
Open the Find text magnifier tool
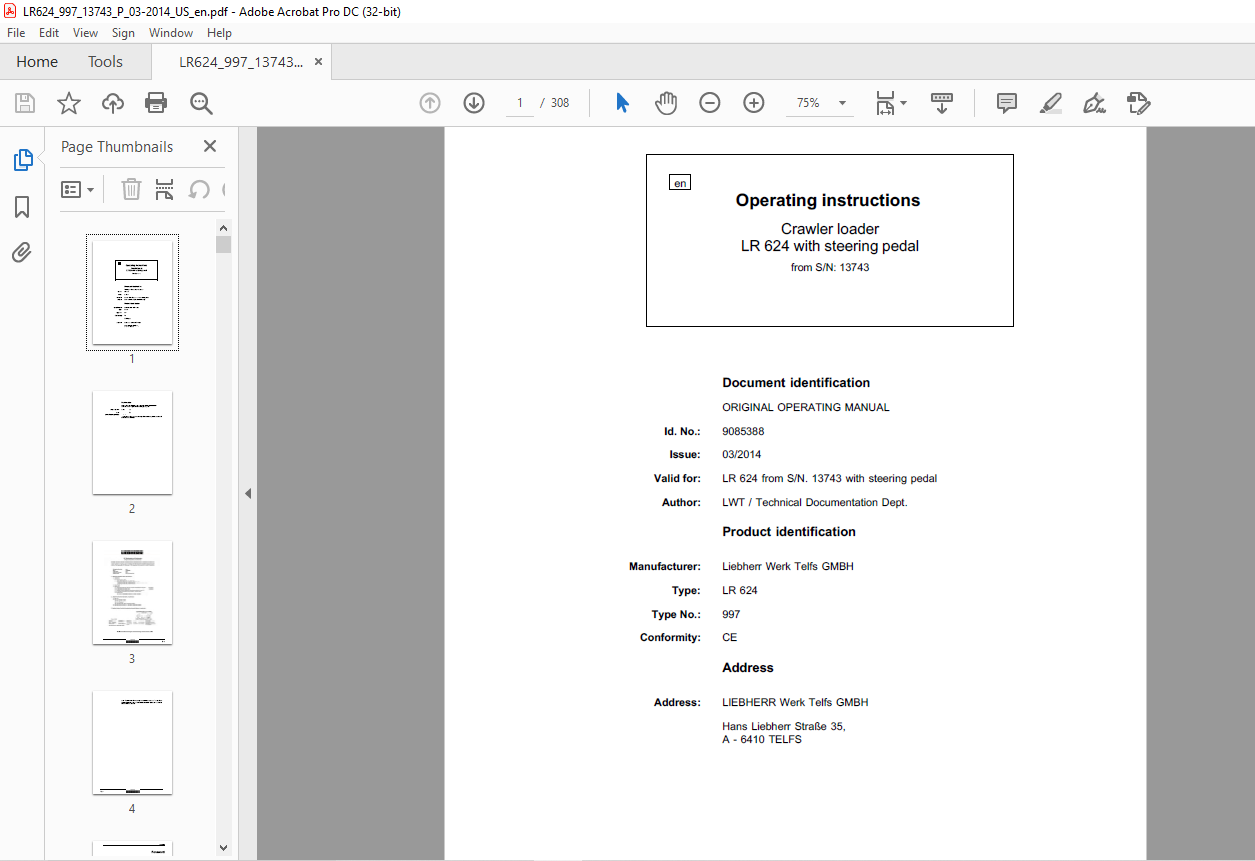tap(201, 103)
